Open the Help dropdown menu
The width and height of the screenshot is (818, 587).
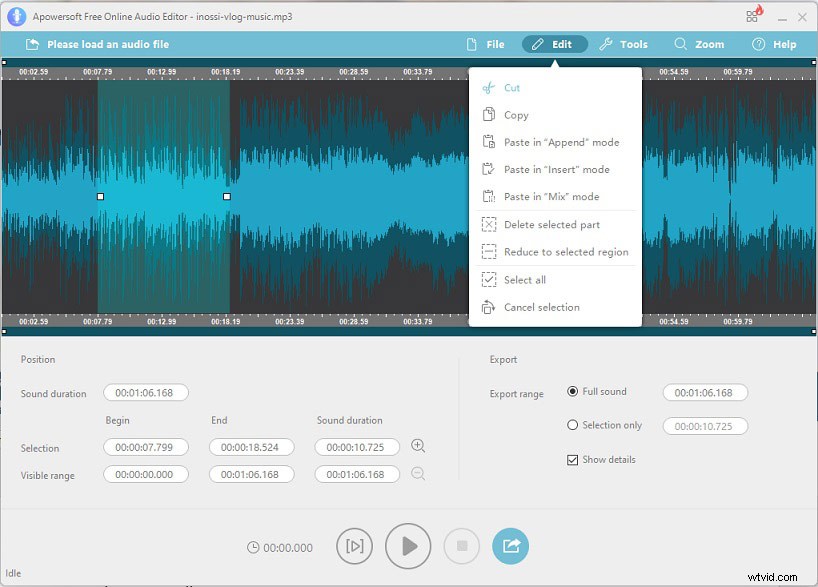coord(775,44)
